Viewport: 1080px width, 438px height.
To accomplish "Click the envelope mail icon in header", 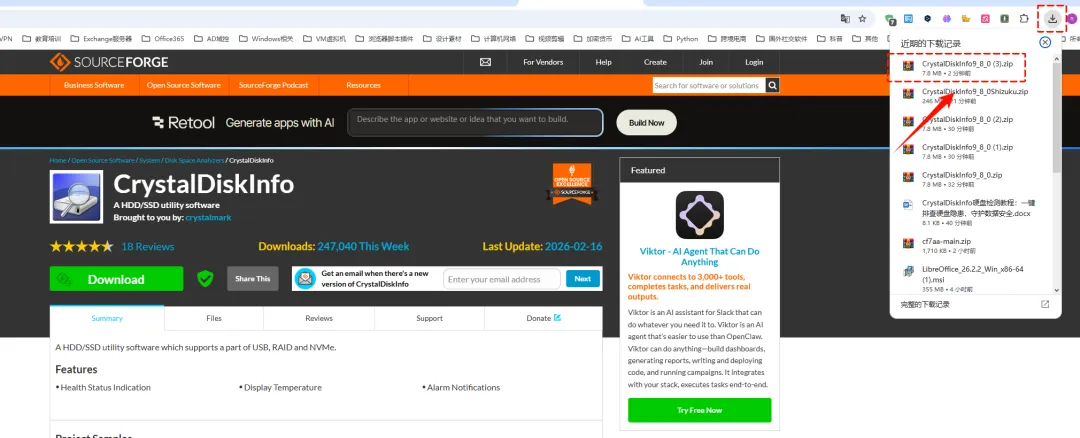I will [485, 62].
